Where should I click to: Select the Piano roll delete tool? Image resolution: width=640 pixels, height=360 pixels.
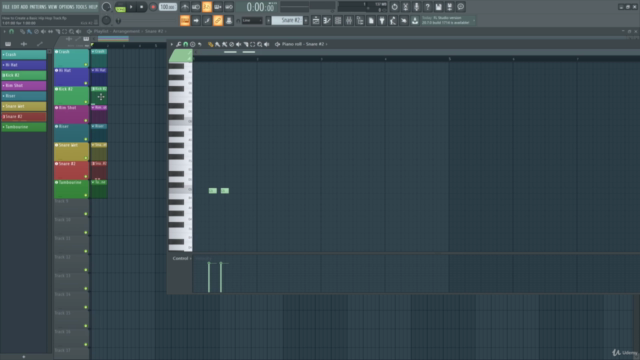[231, 44]
